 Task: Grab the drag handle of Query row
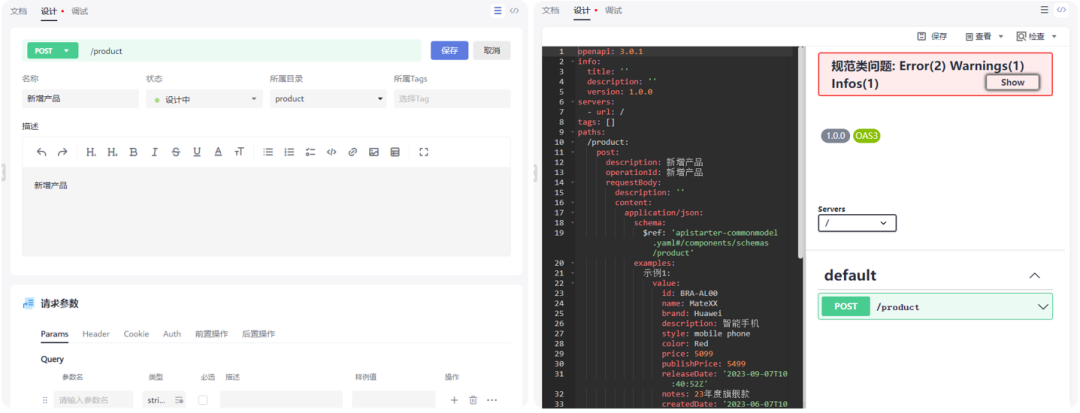point(45,400)
